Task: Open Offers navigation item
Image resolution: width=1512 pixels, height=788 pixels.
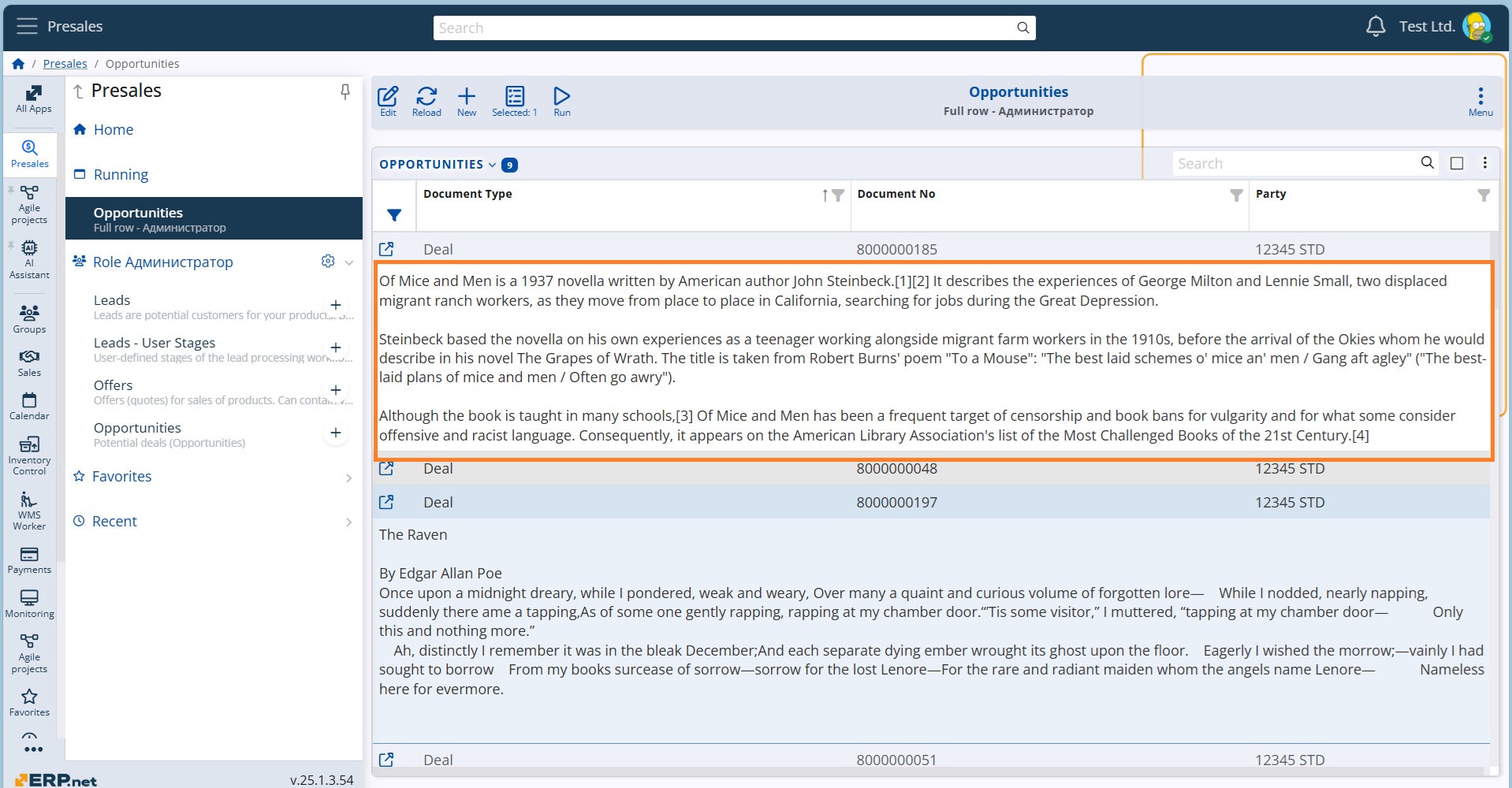Action: tap(113, 385)
